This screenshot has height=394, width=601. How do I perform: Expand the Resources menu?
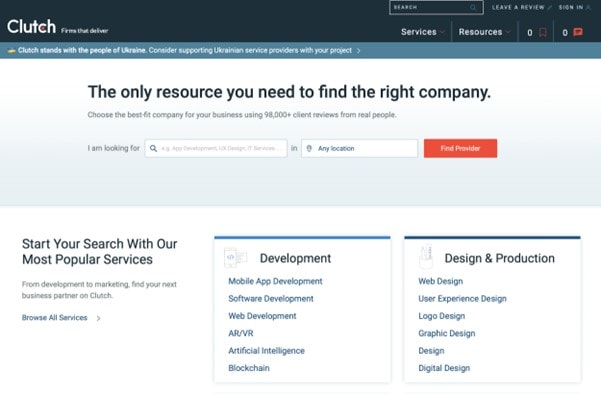[x=484, y=32]
